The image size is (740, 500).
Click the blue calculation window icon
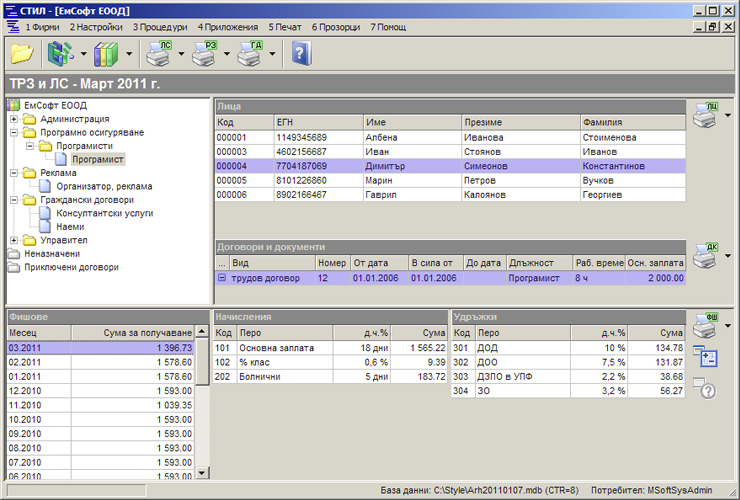[x=705, y=356]
